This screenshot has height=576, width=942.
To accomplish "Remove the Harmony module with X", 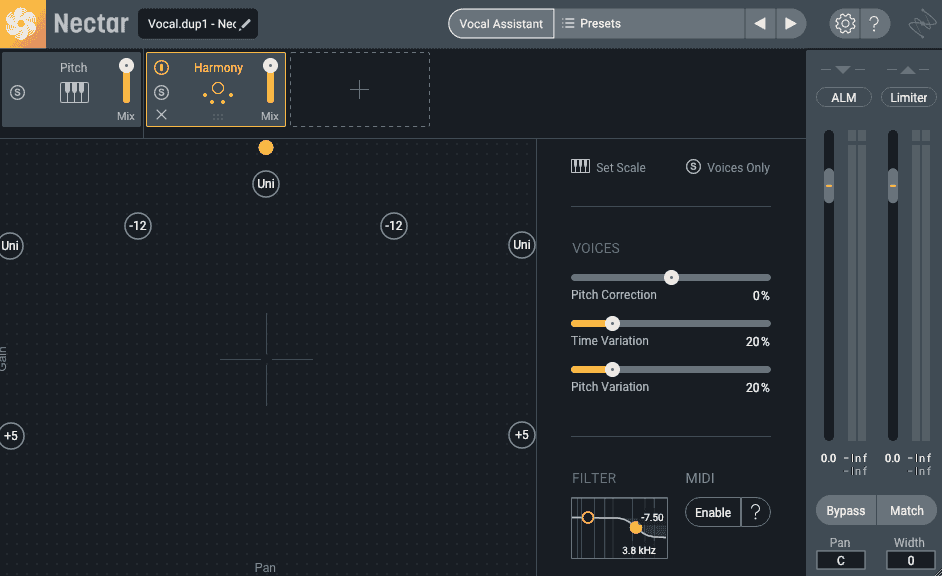I will (x=161, y=115).
